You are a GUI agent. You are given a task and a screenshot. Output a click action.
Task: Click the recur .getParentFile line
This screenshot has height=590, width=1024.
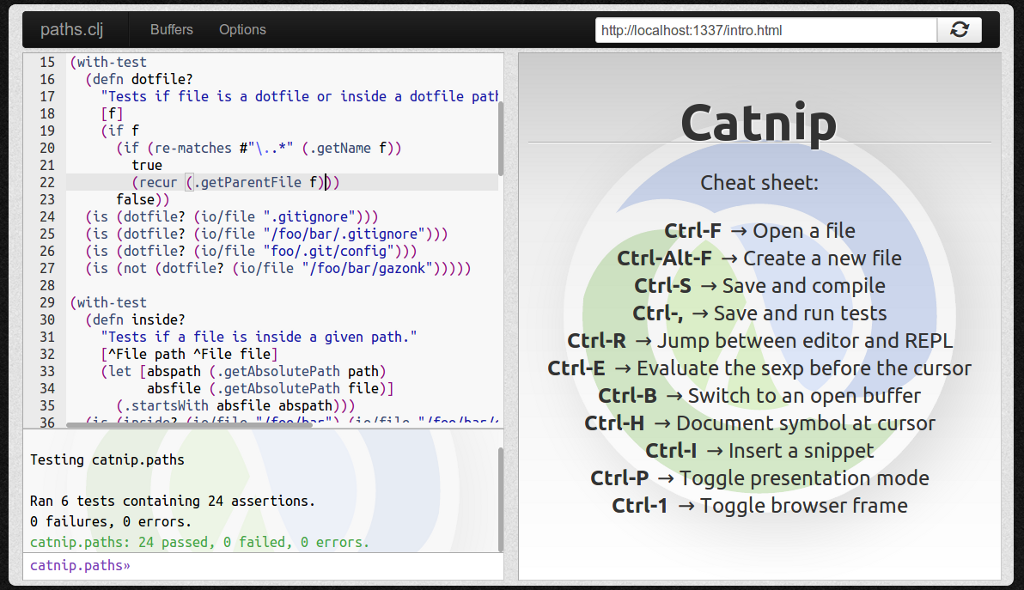pyautogui.click(x=236, y=182)
